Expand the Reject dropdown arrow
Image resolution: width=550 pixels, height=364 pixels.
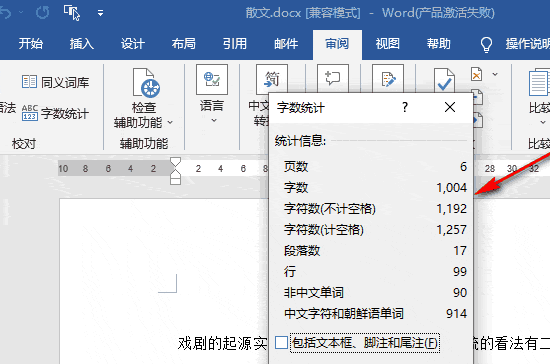pos(495,74)
